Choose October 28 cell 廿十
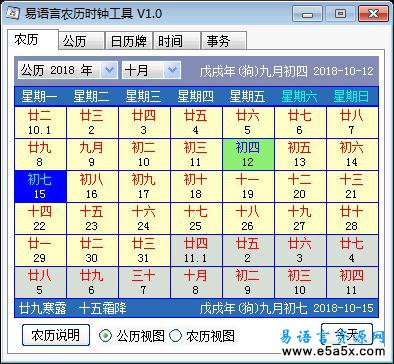This screenshot has width=394, height=364. coord(352,219)
